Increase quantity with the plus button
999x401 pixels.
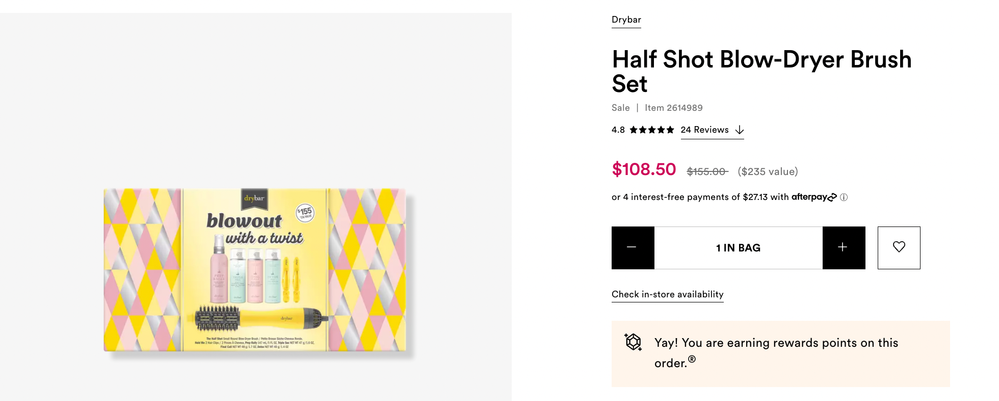[843, 248]
